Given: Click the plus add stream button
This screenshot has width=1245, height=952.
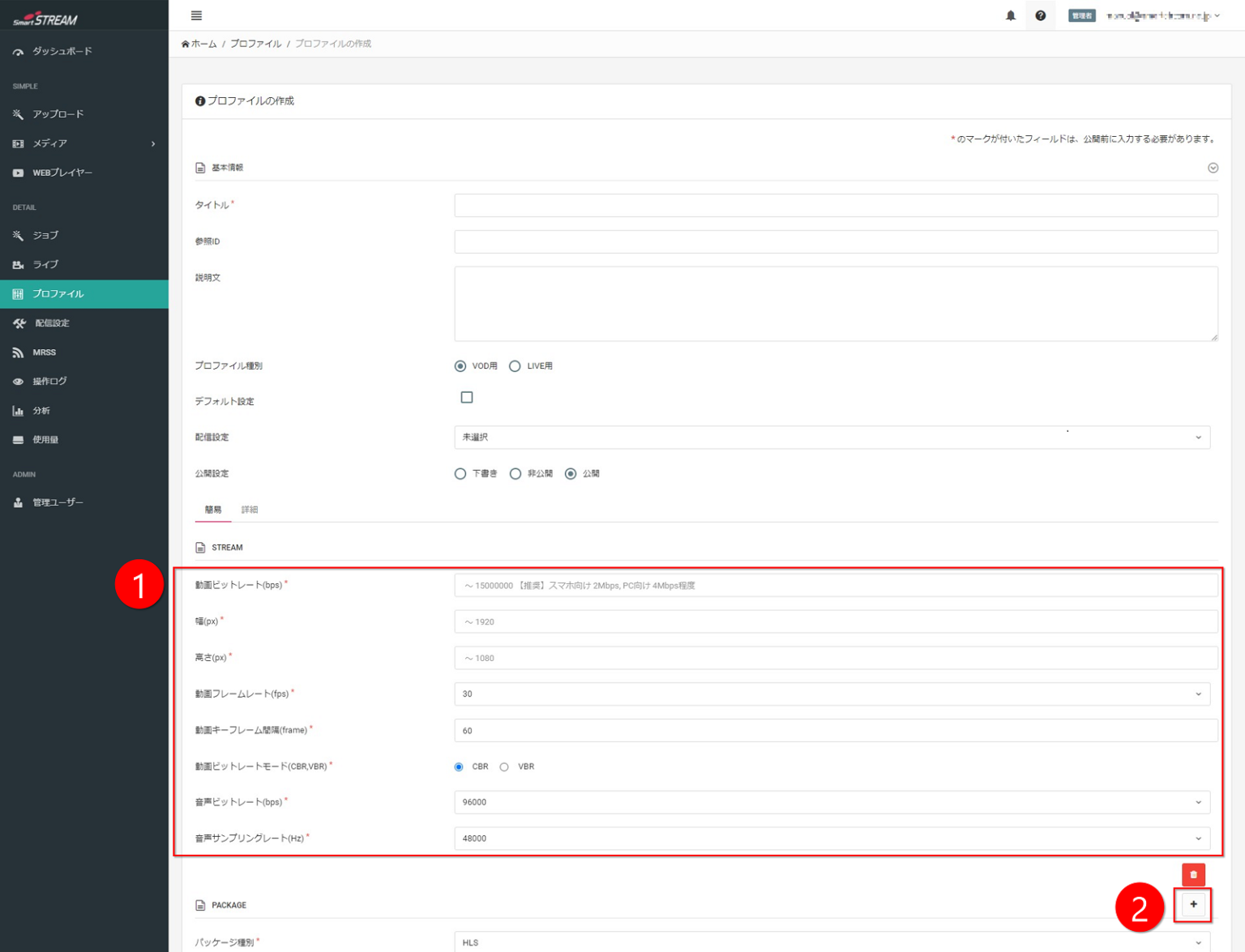Looking at the screenshot, I should (x=1193, y=904).
